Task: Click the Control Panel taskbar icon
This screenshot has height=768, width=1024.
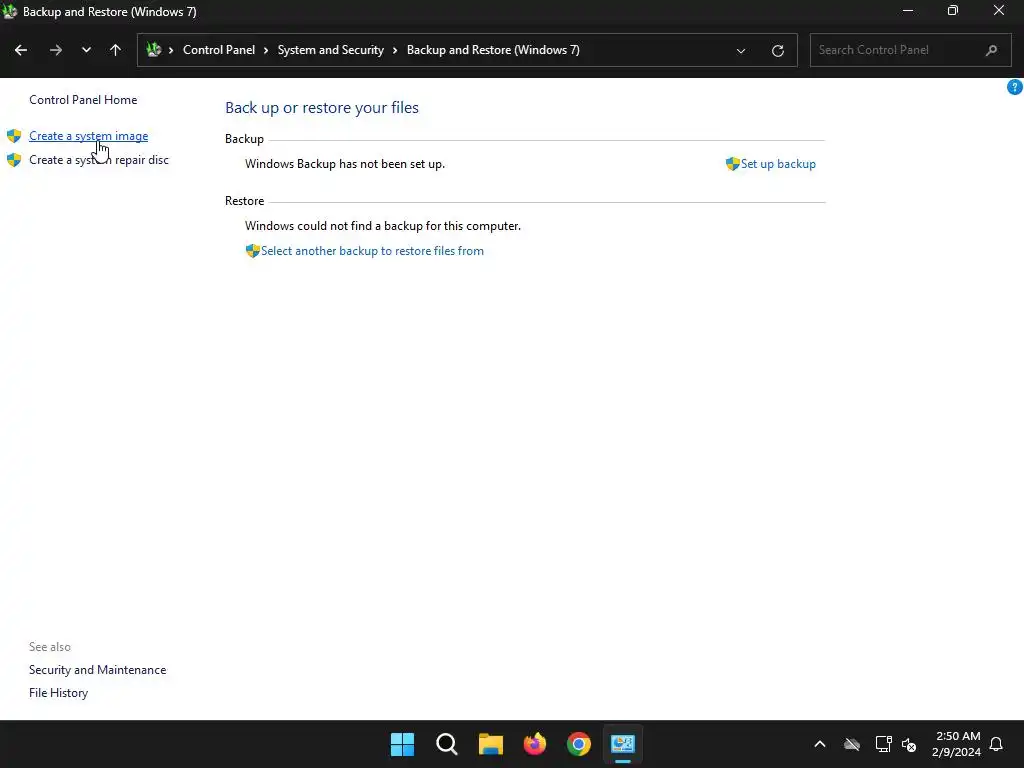Action: click(x=623, y=744)
